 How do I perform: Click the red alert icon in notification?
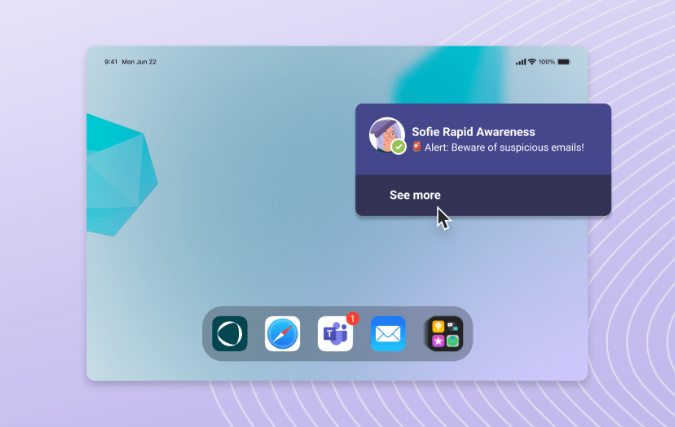416,148
